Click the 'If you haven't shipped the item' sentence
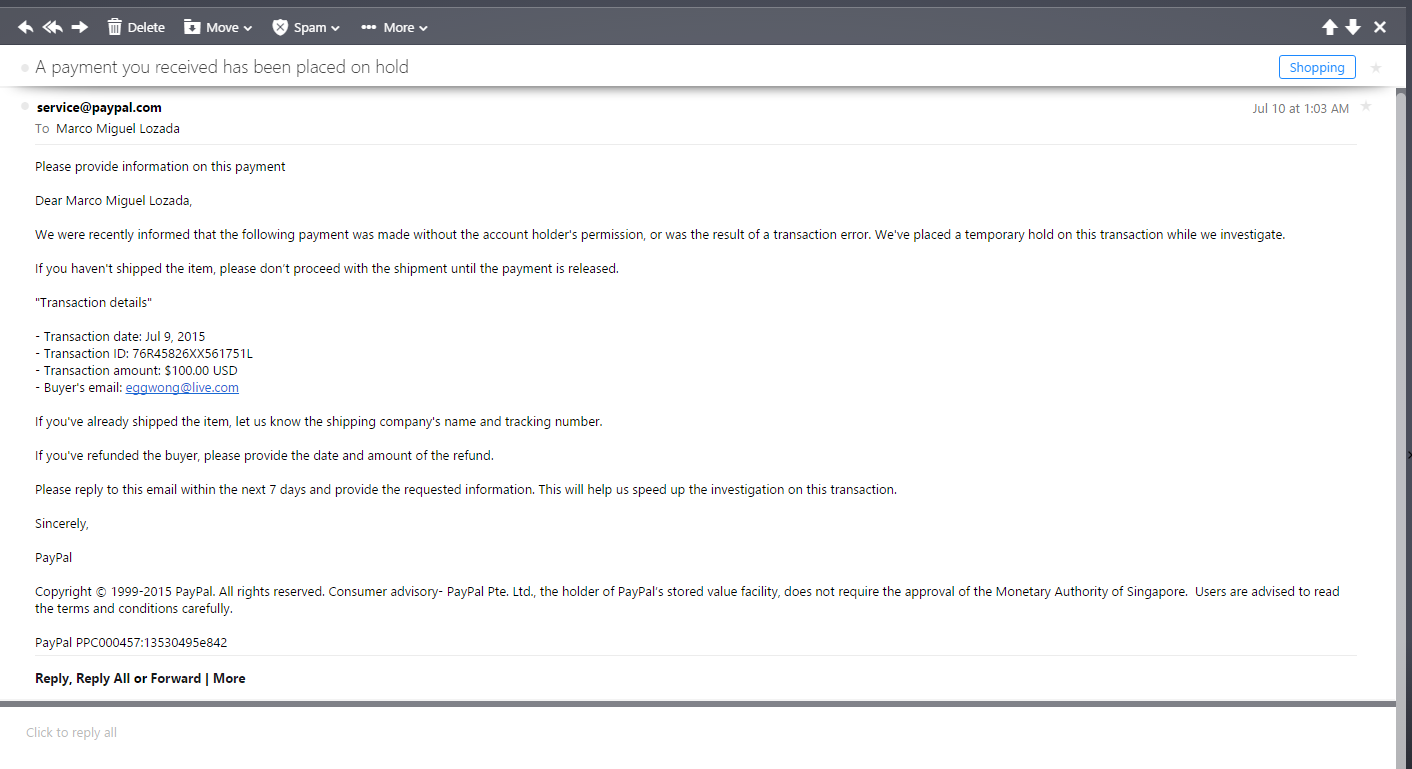This screenshot has height=769, width=1412. (327, 268)
